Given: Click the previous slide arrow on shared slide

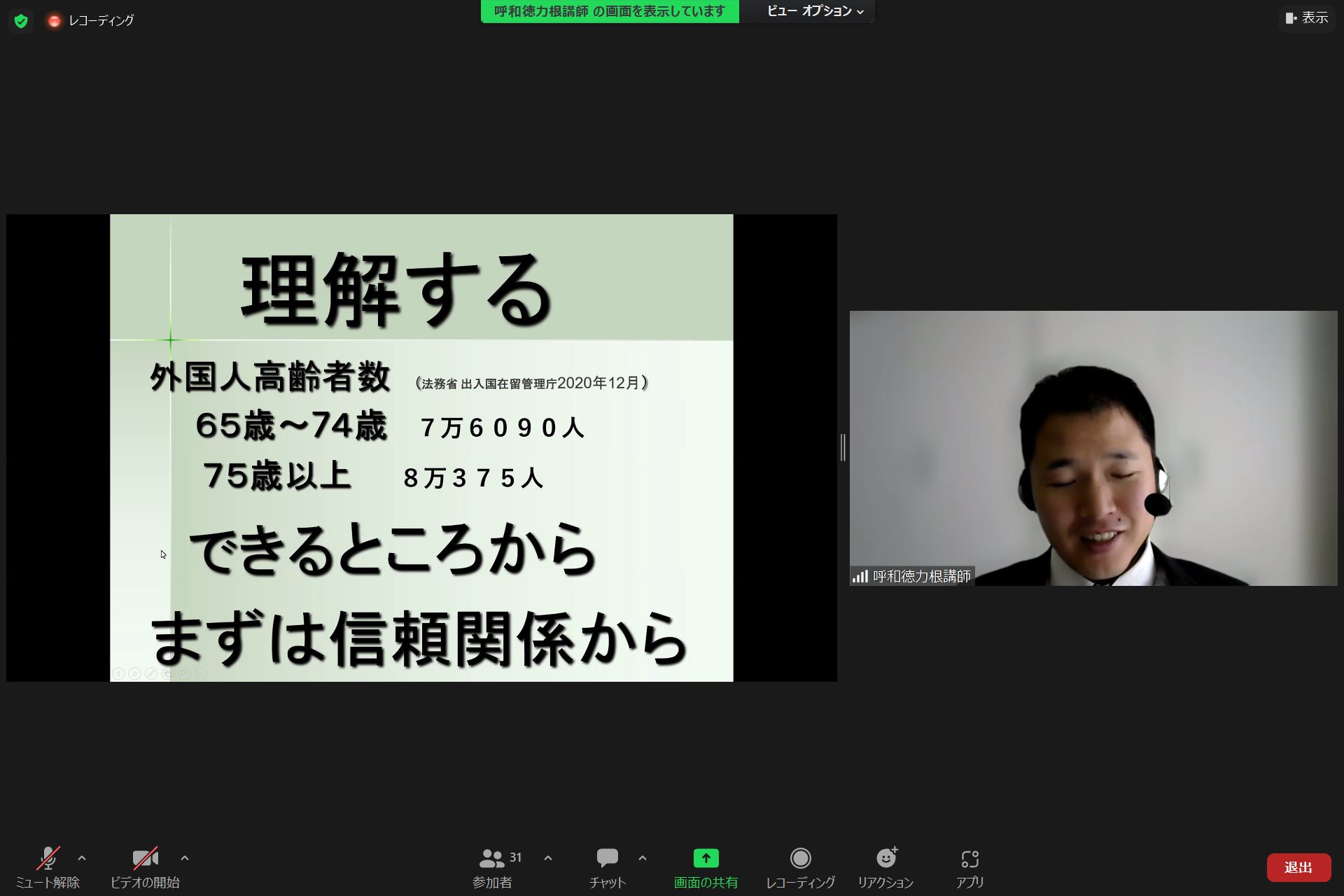Looking at the screenshot, I should [118, 673].
